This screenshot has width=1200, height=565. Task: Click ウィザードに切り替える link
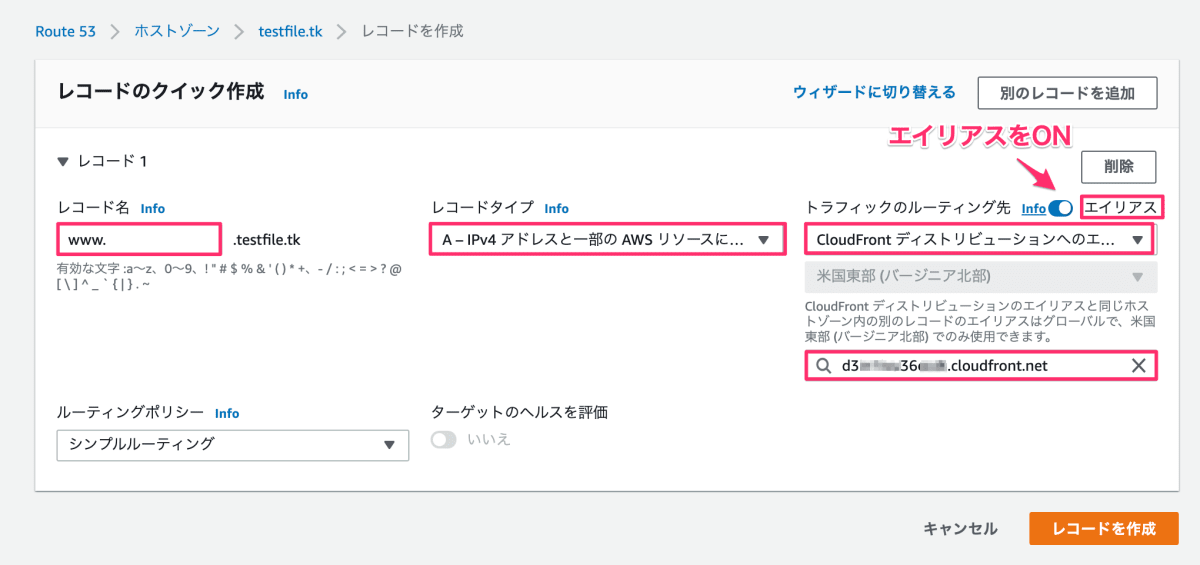point(874,92)
